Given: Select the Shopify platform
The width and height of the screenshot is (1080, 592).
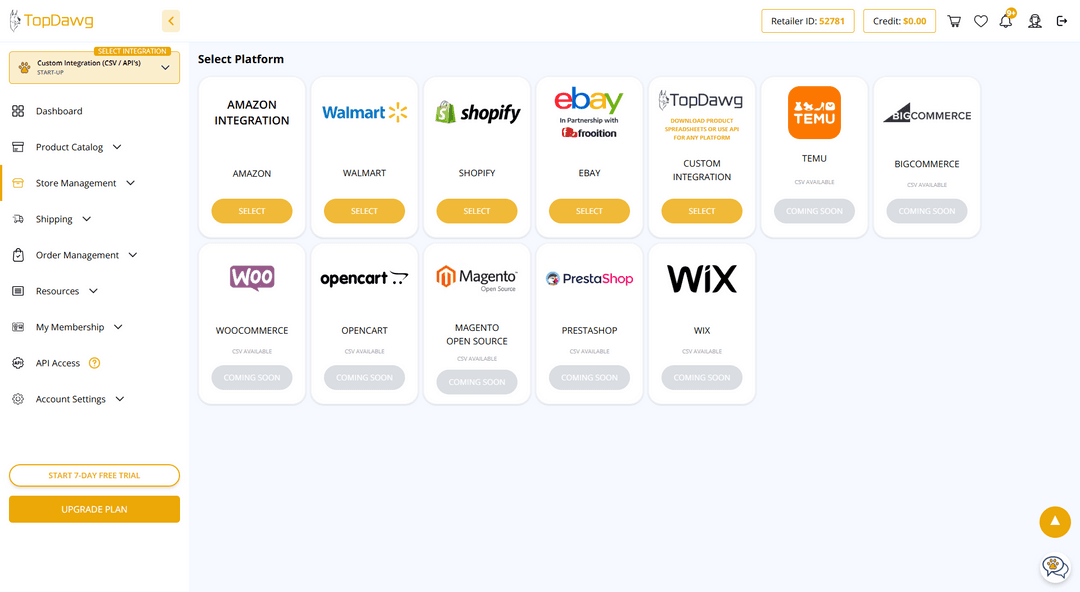Looking at the screenshot, I should [477, 211].
